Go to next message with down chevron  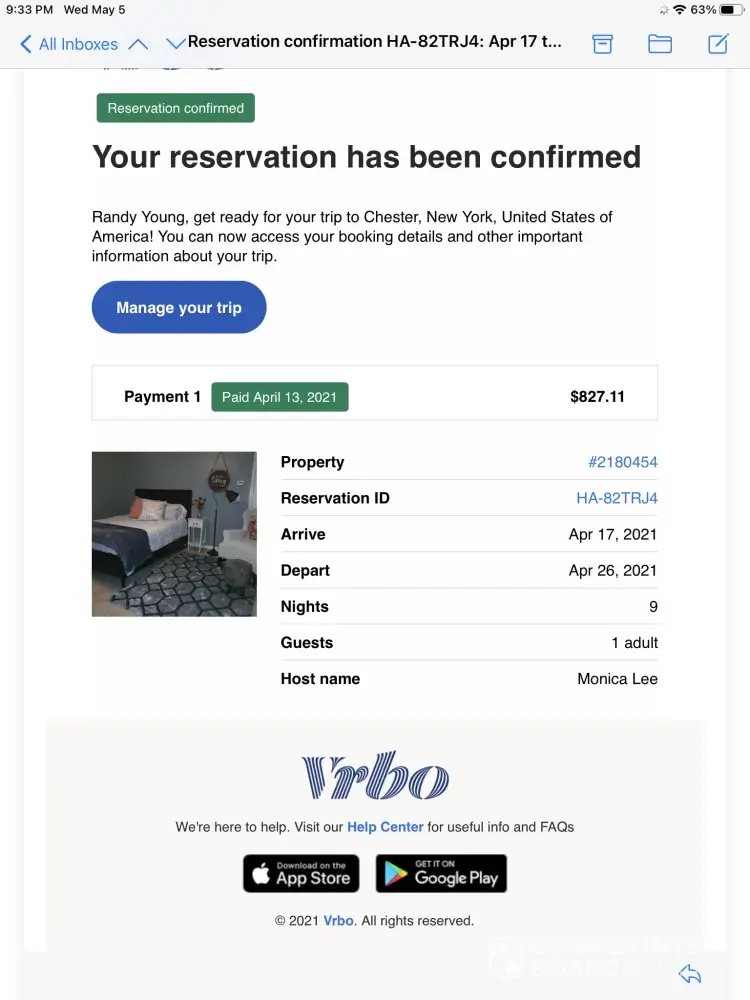point(175,44)
